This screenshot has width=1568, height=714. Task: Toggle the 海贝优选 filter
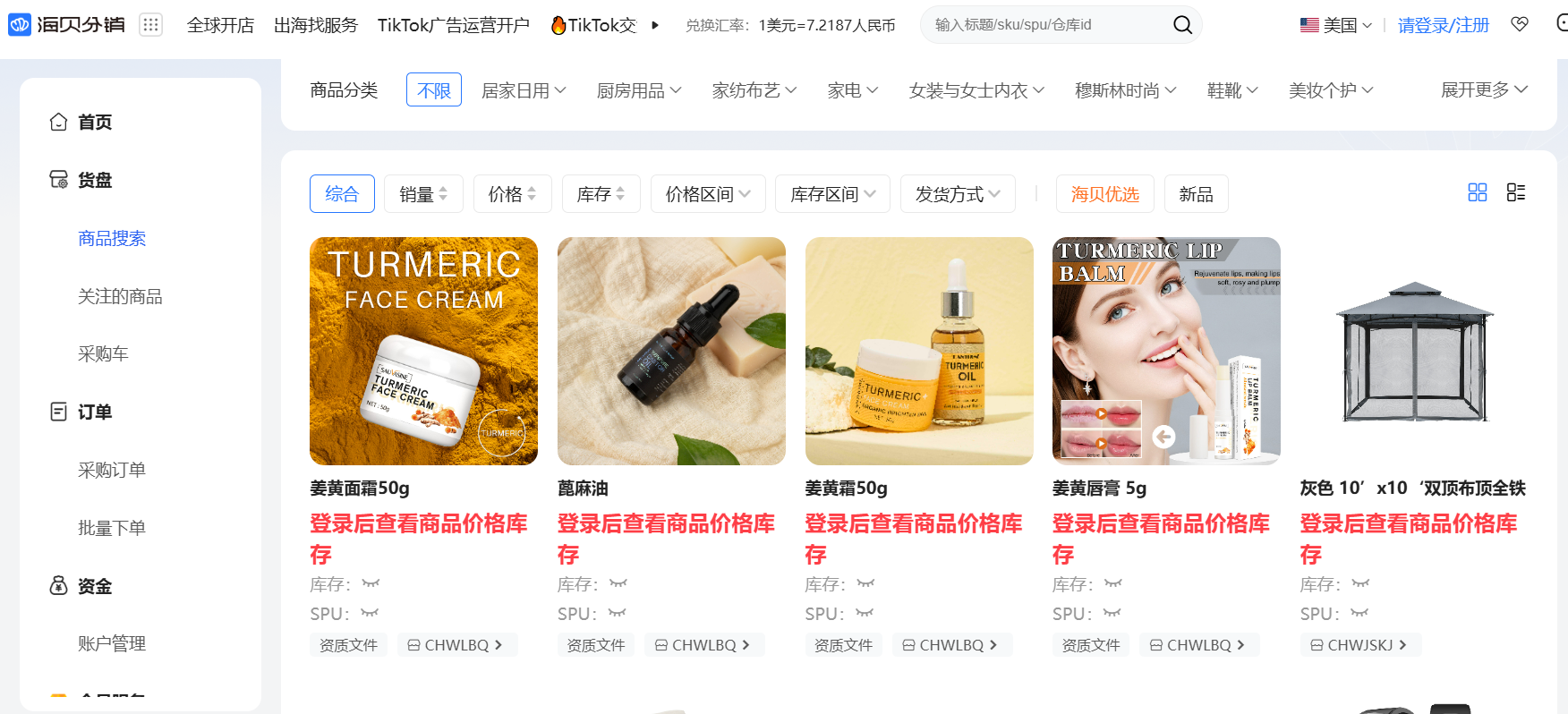pos(1105,194)
